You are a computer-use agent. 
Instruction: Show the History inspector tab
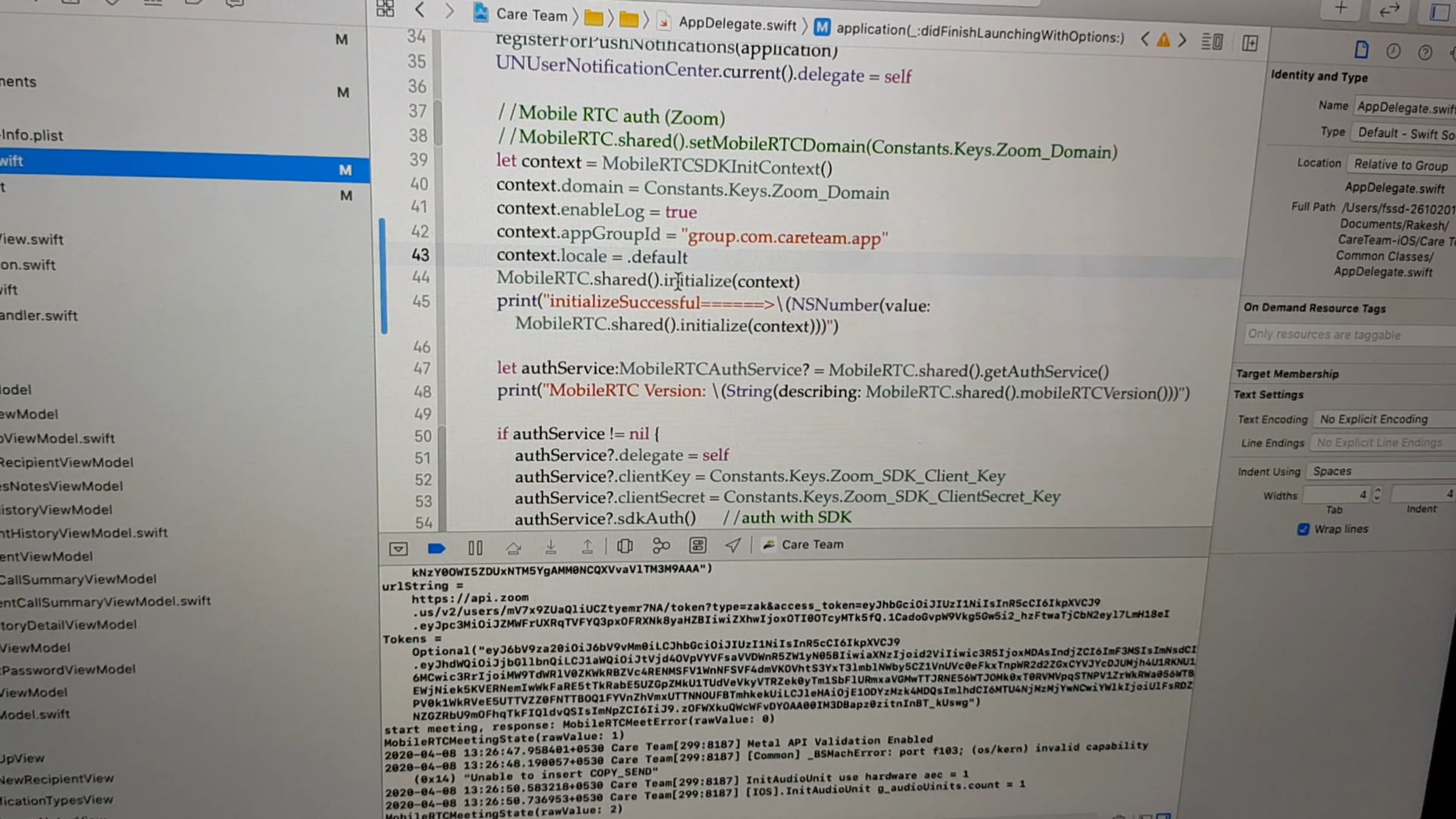pos(1394,52)
